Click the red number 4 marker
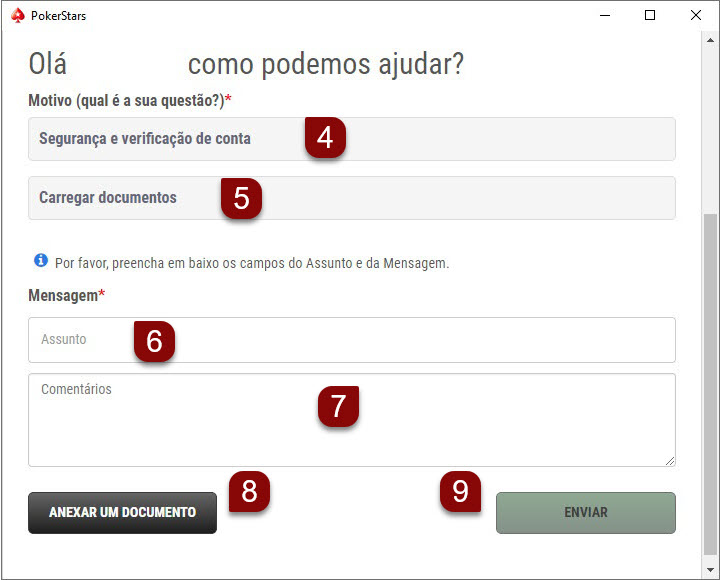The width and height of the screenshot is (720, 580). tap(325, 137)
